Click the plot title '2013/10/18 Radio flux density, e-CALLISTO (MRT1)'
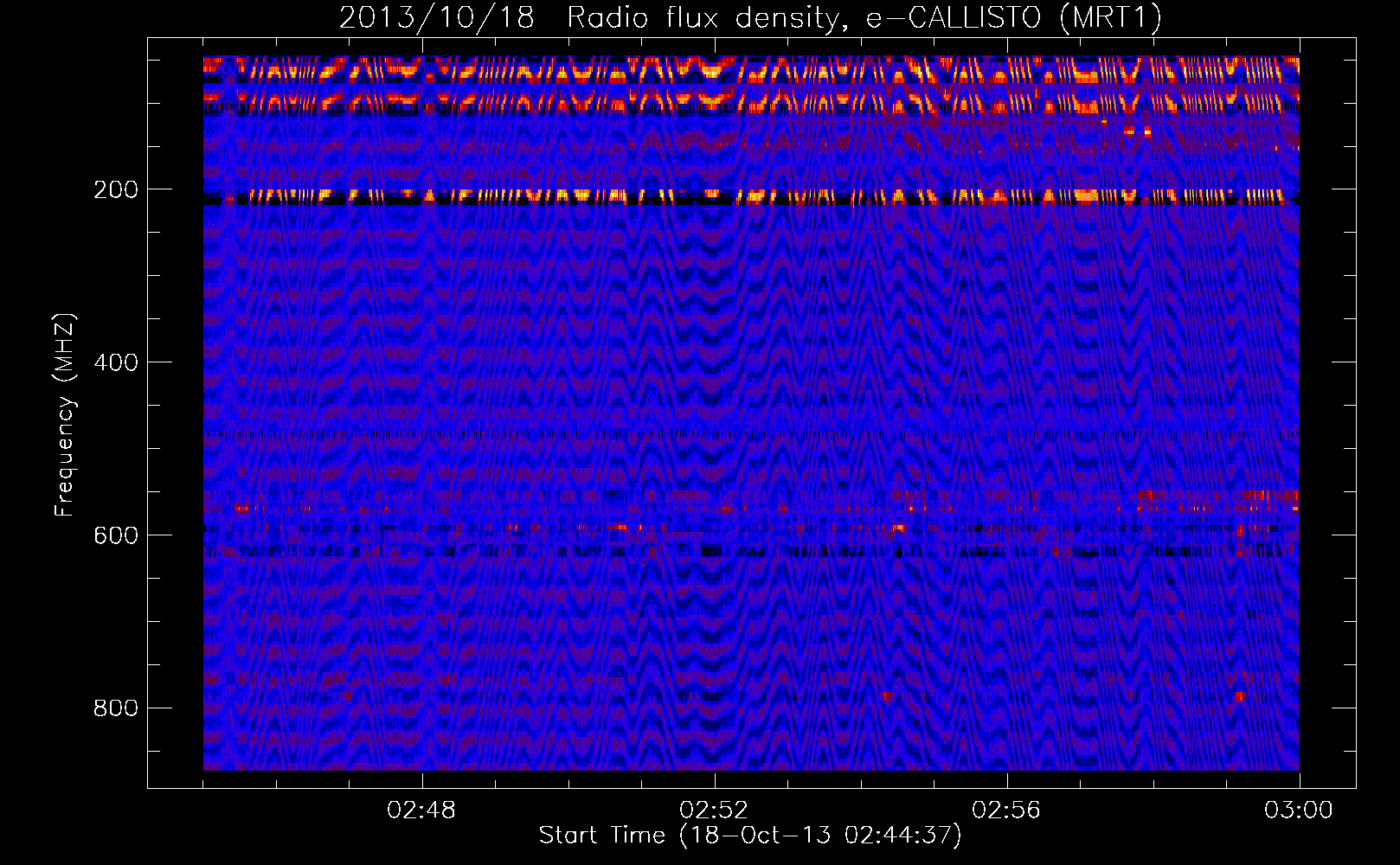Viewport: 1400px width, 865px height. click(x=750, y=18)
